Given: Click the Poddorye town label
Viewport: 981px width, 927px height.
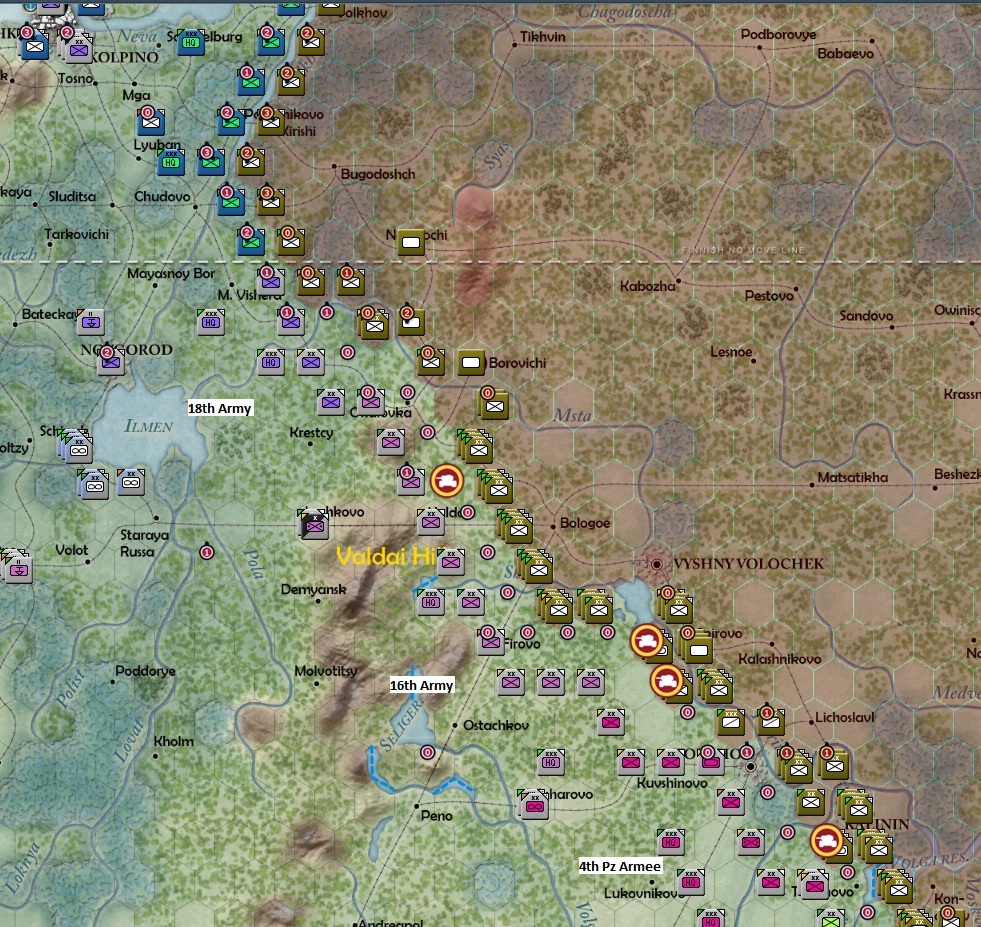Looking at the screenshot, I should pyautogui.click(x=145, y=671).
